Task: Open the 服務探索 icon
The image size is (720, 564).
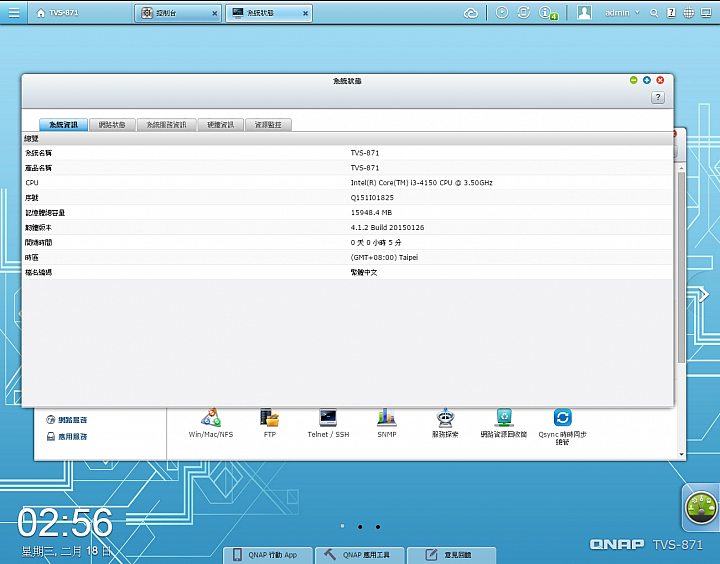Action: tap(445, 423)
